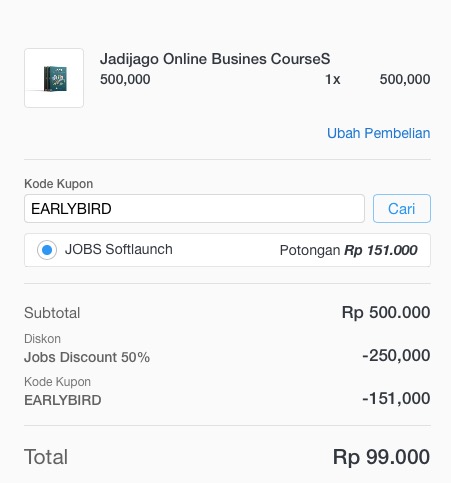Focus the Kode Kupon input containing EARLYBIRD
Screen dimensions: 451x483
(194, 209)
